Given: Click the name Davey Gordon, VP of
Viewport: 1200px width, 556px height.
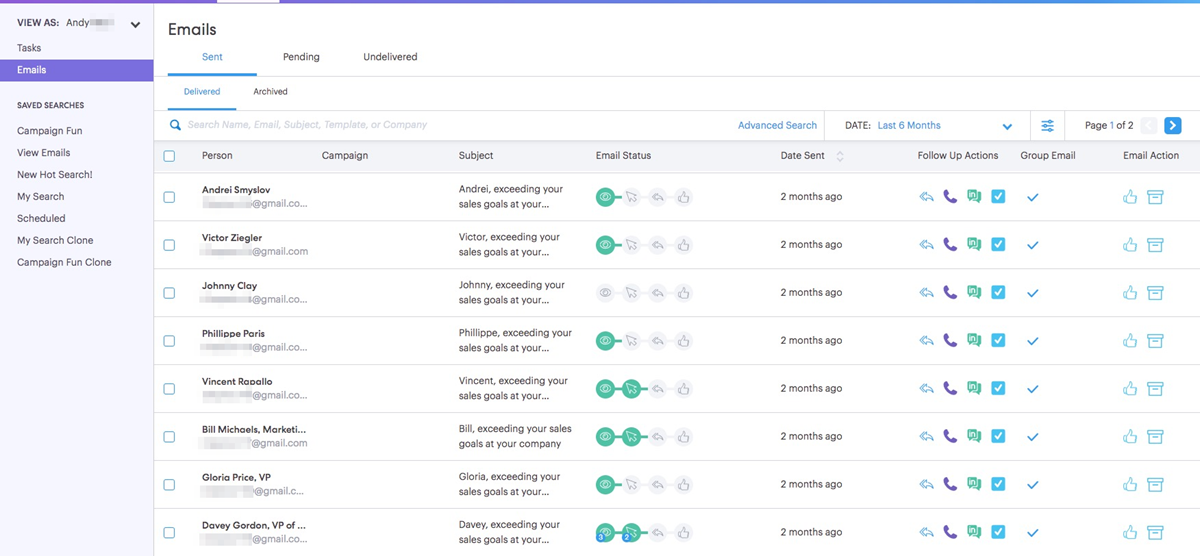Looking at the screenshot, I should pyautogui.click(x=254, y=525).
